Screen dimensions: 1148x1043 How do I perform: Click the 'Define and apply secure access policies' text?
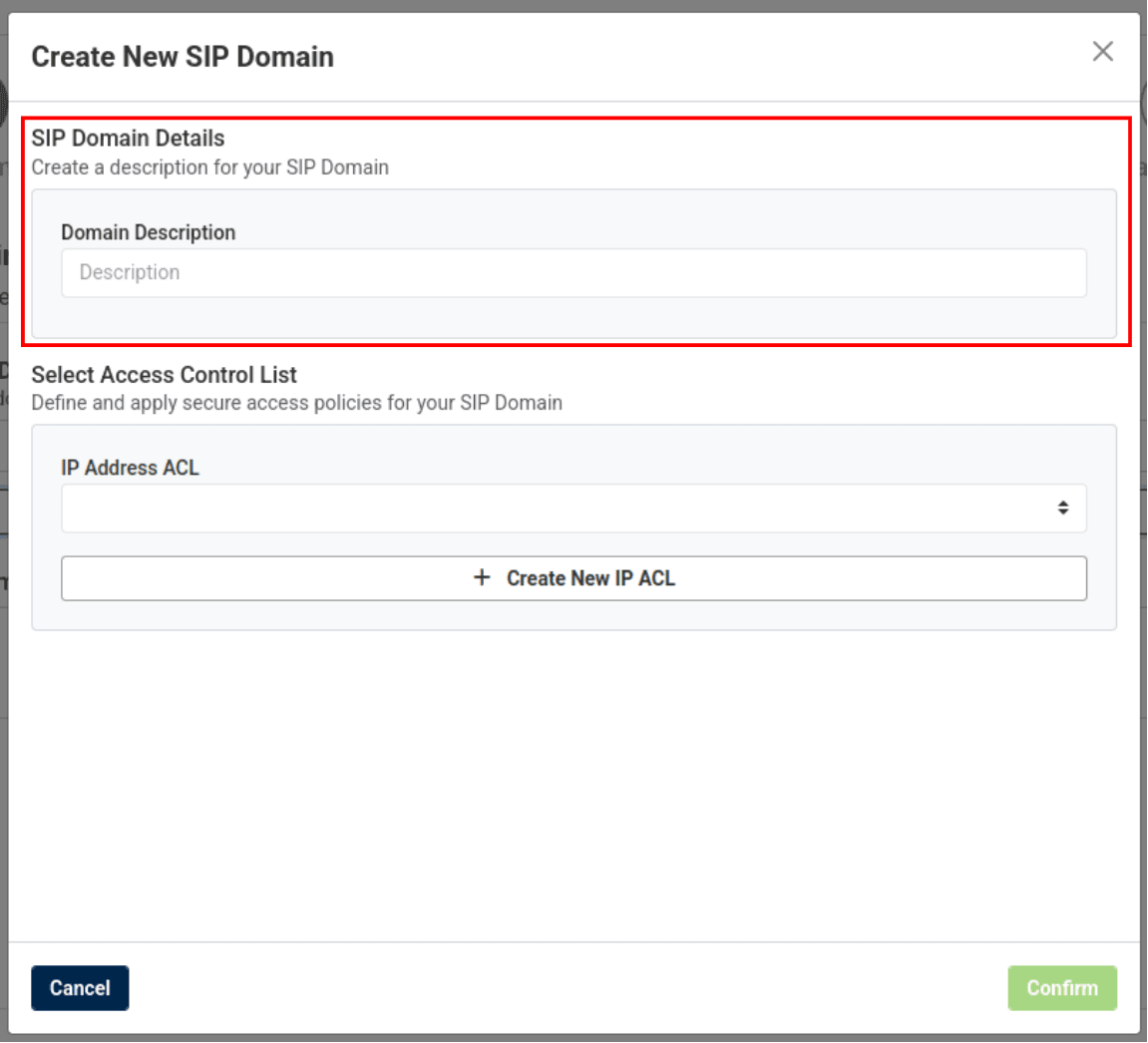(x=296, y=403)
